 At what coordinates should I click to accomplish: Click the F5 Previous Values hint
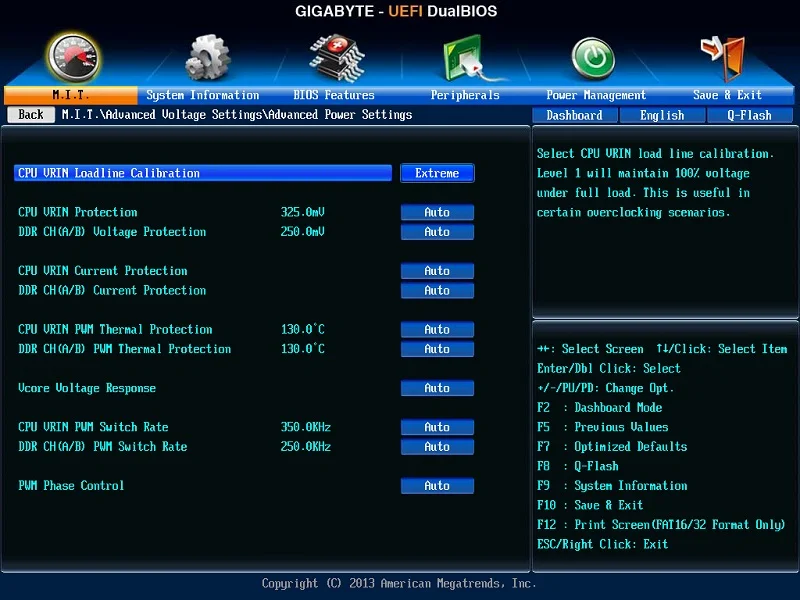click(603, 427)
